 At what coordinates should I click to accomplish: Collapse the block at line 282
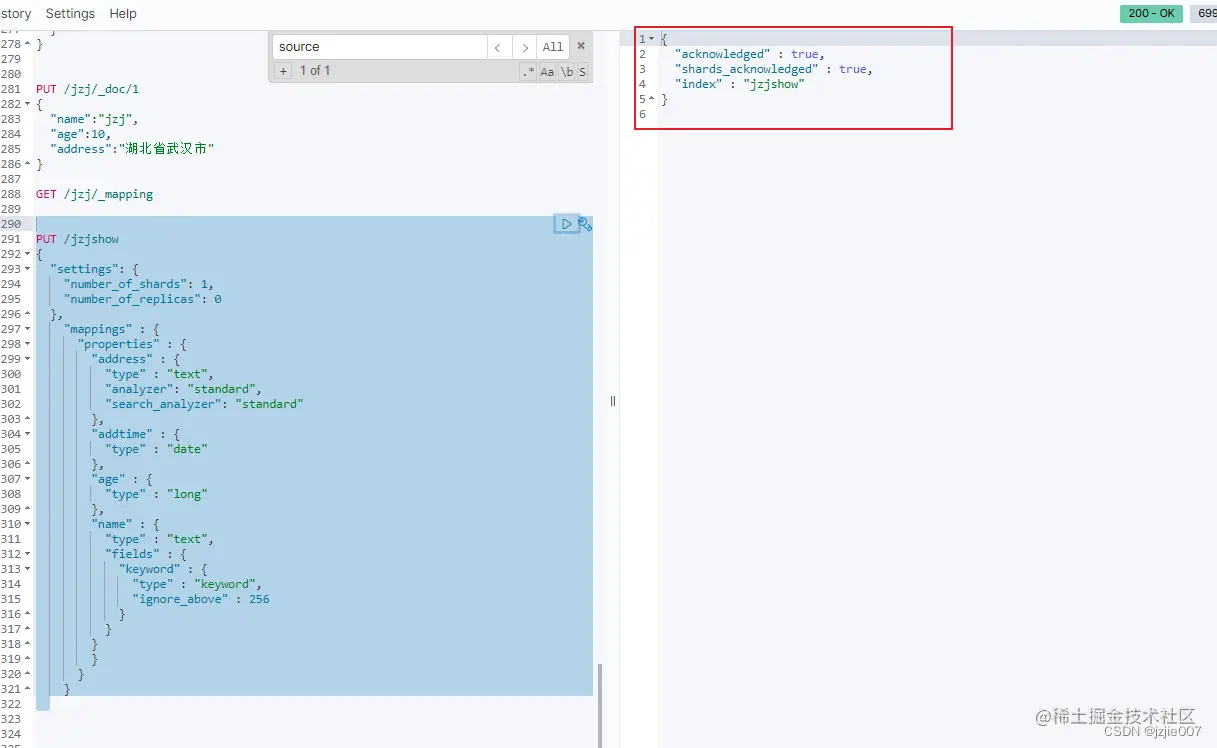click(28, 104)
